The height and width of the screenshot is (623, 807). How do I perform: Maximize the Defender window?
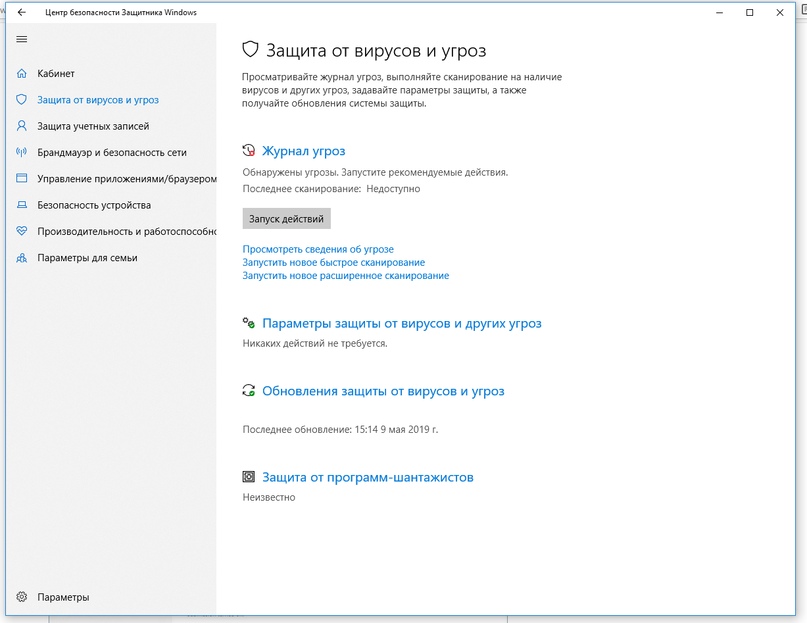click(x=750, y=12)
